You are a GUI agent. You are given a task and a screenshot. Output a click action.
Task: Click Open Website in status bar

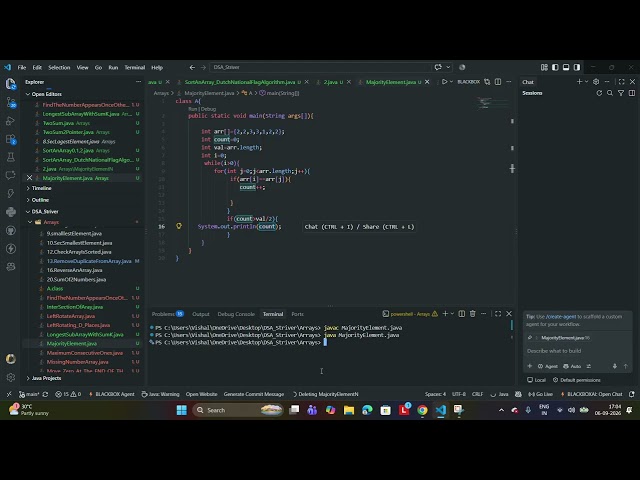pos(201,394)
